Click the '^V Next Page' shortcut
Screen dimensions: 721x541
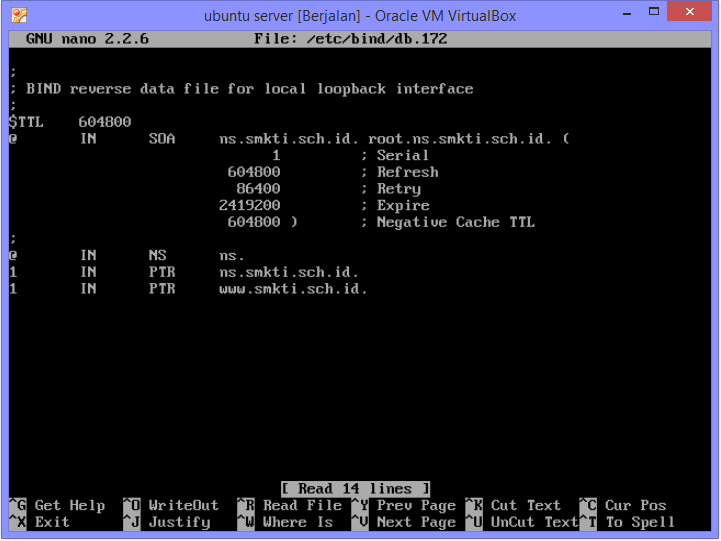tap(404, 522)
